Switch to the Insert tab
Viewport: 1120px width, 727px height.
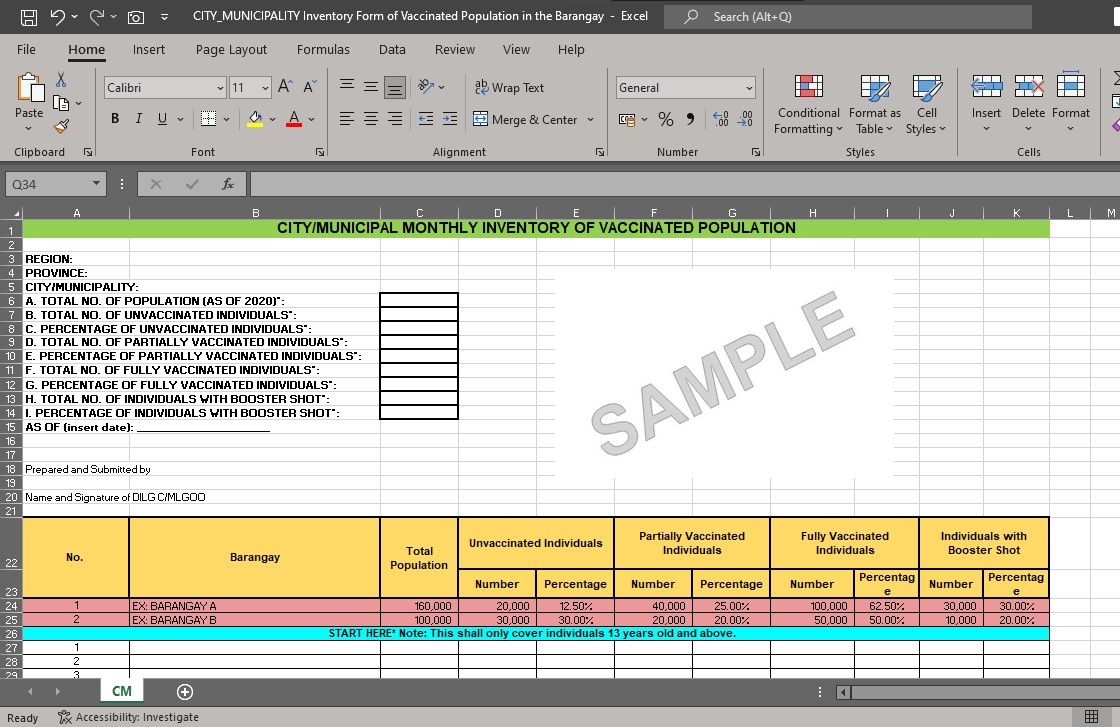pyautogui.click(x=149, y=49)
